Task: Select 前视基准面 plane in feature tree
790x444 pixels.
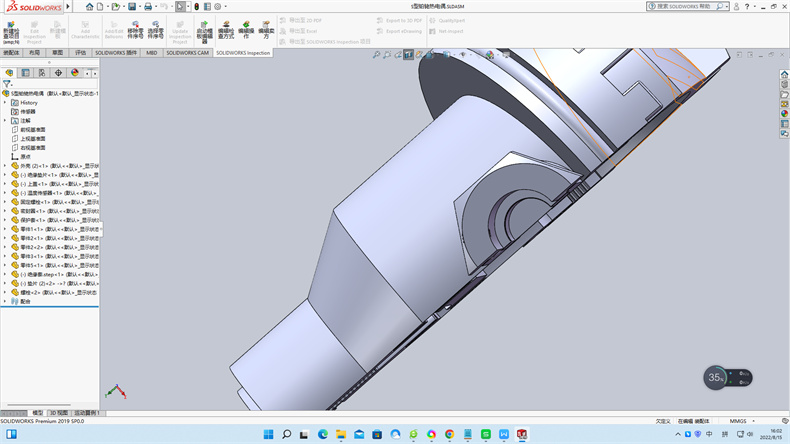Action: pyautogui.click(x=32, y=129)
